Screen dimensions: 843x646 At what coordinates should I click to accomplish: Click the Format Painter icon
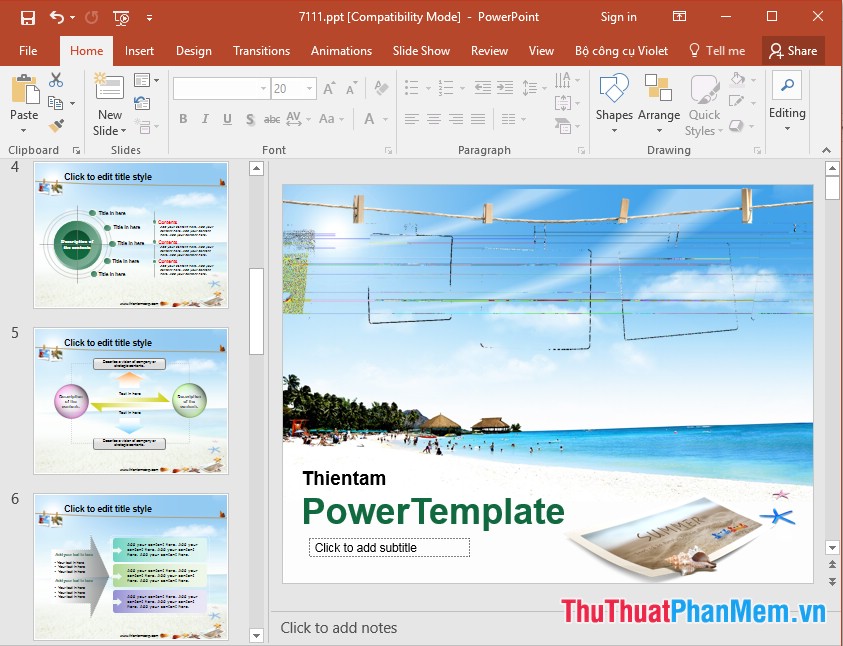(57, 127)
